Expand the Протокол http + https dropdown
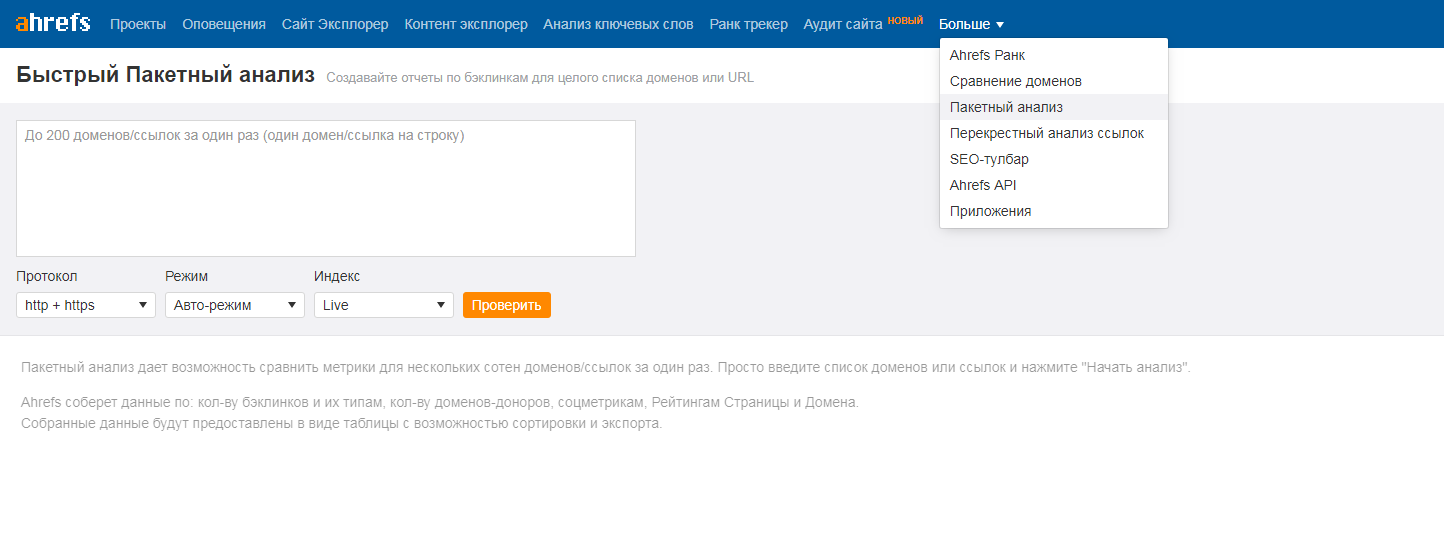The image size is (1444, 545). click(x=86, y=305)
